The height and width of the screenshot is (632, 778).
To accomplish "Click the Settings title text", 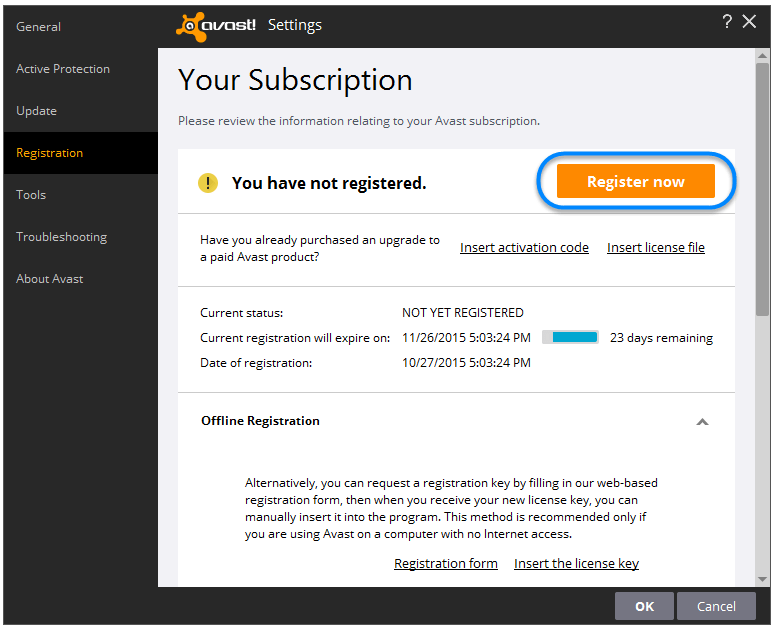I will [x=295, y=25].
